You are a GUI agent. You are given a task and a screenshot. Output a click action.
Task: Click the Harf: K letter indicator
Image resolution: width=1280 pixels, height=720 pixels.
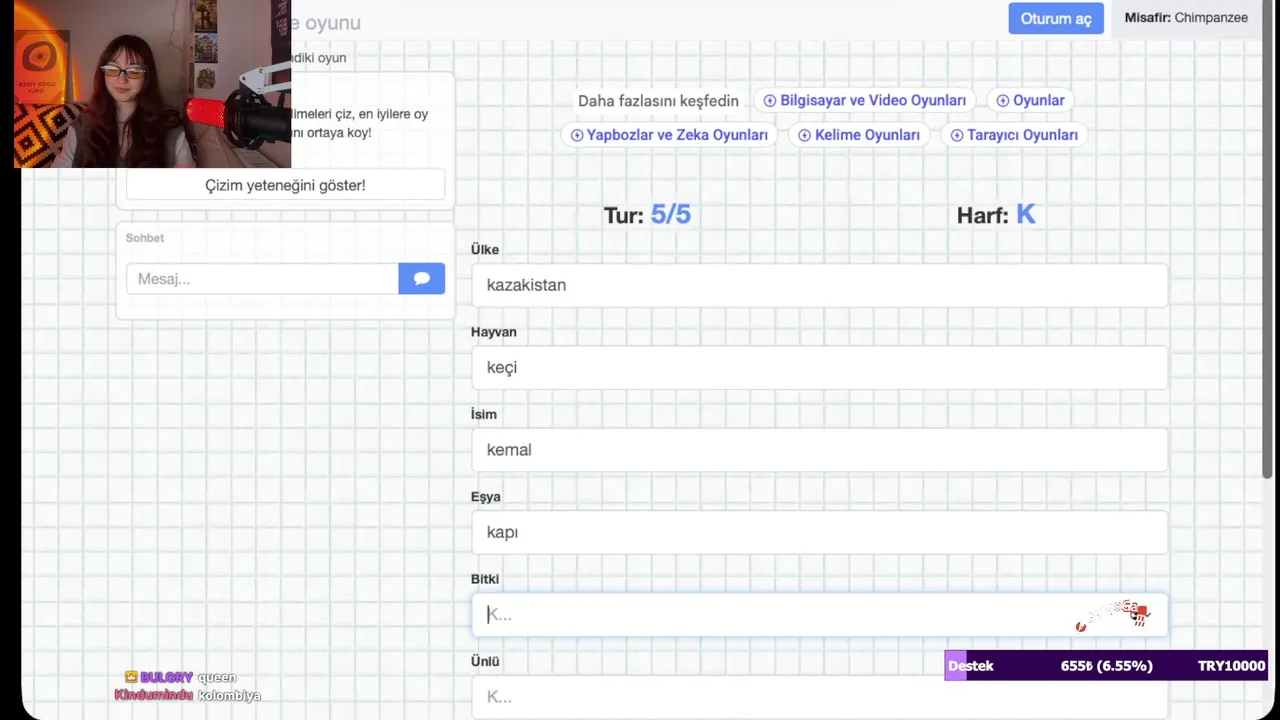tap(996, 214)
